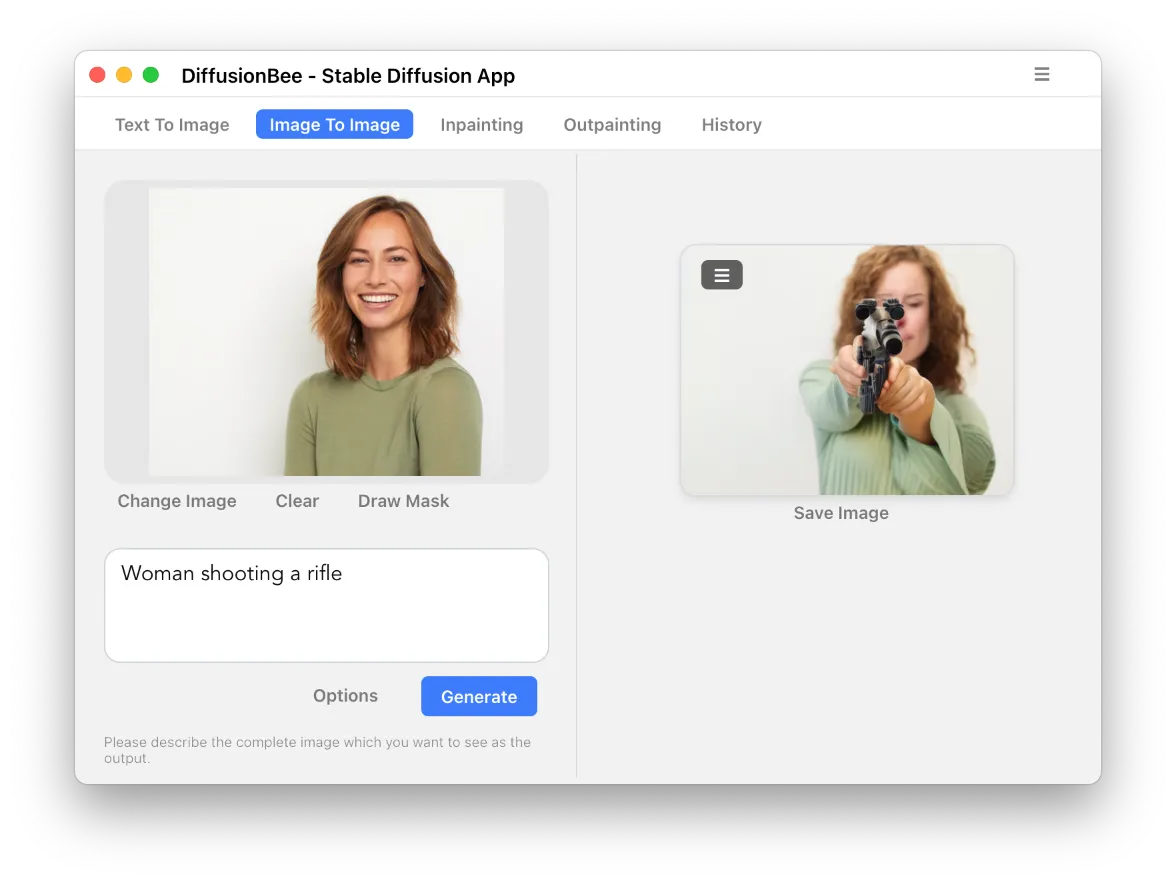
Task: Select the Image To Image tab
Action: tap(334, 125)
